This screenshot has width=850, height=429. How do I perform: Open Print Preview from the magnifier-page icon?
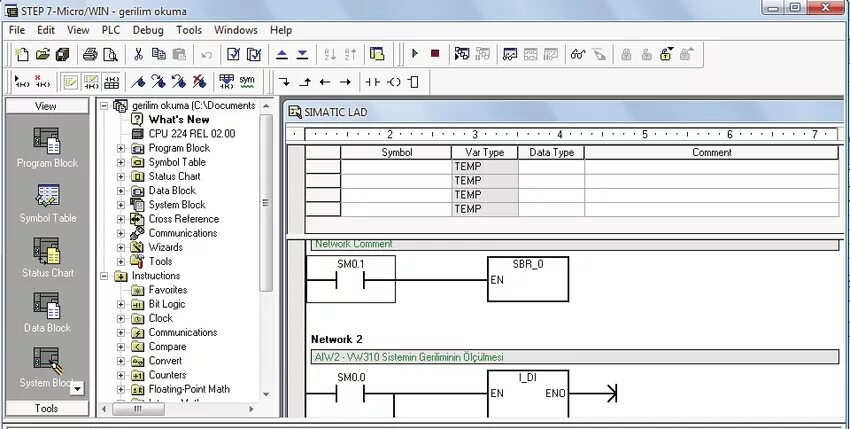pos(110,54)
